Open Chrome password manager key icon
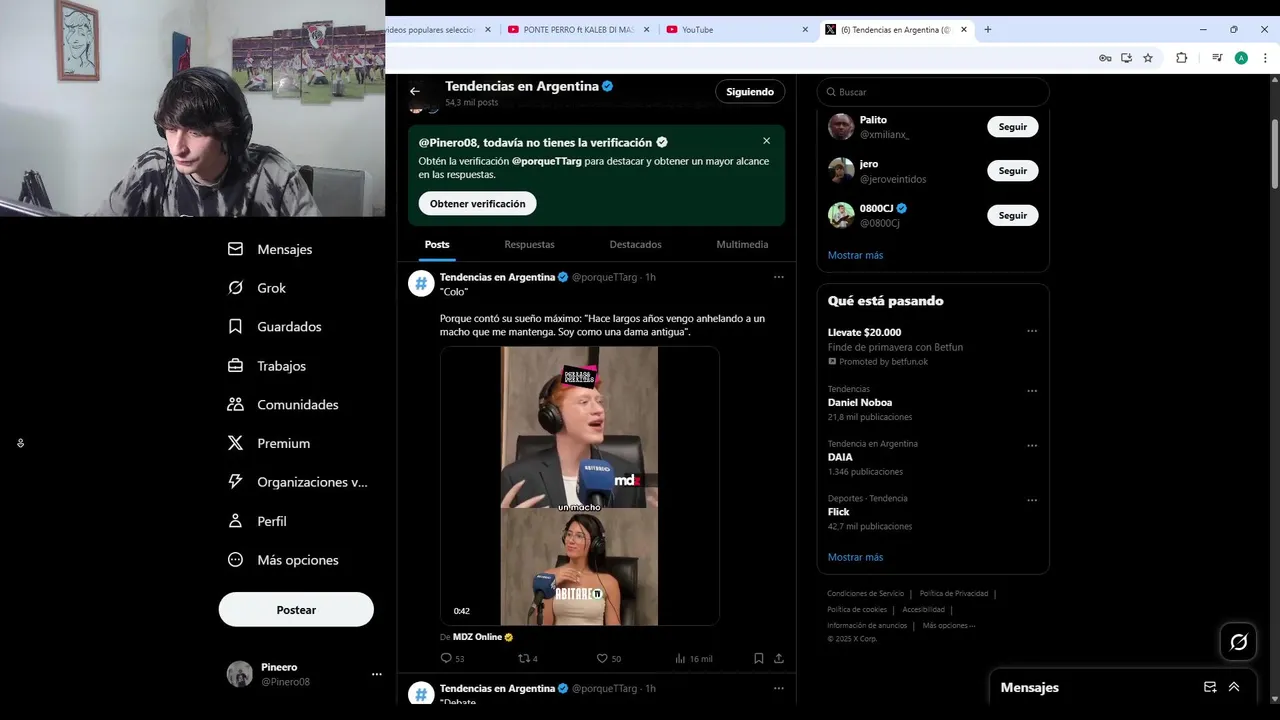The height and width of the screenshot is (720, 1280). [1105, 58]
